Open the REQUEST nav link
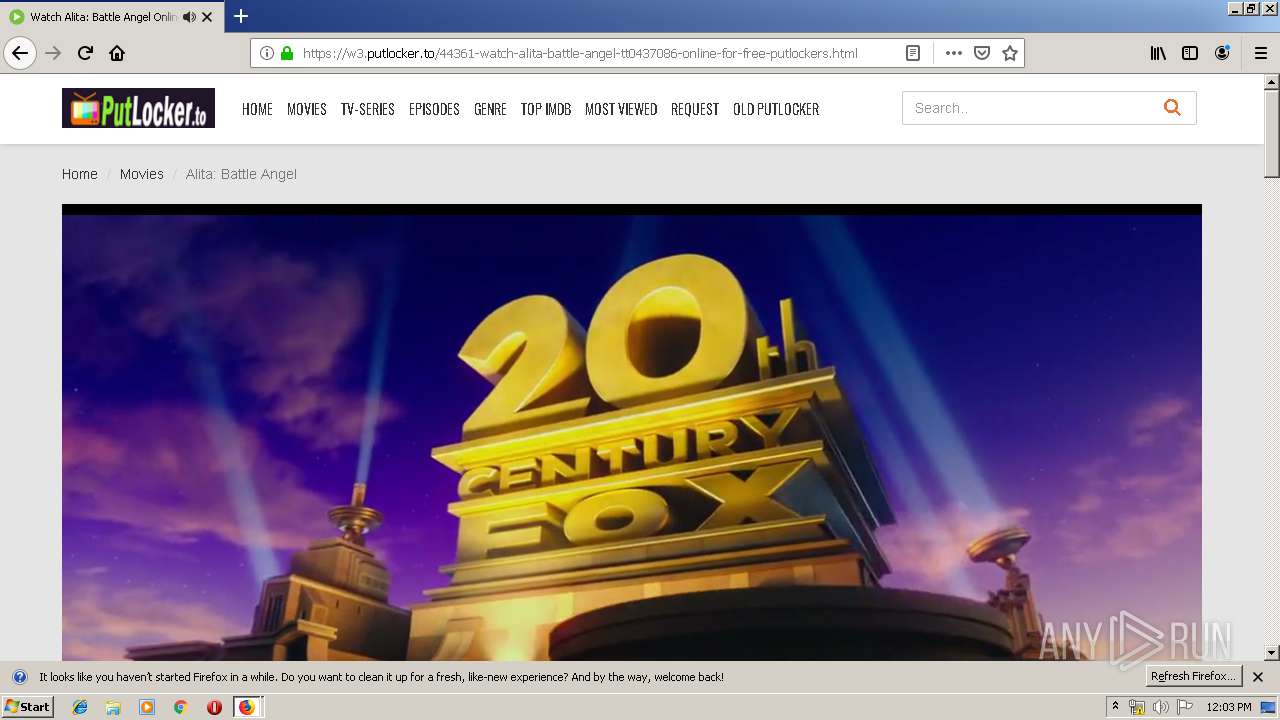Viewport: 1280px width, 720px height. pyautogui.click(x=695, y=109)
